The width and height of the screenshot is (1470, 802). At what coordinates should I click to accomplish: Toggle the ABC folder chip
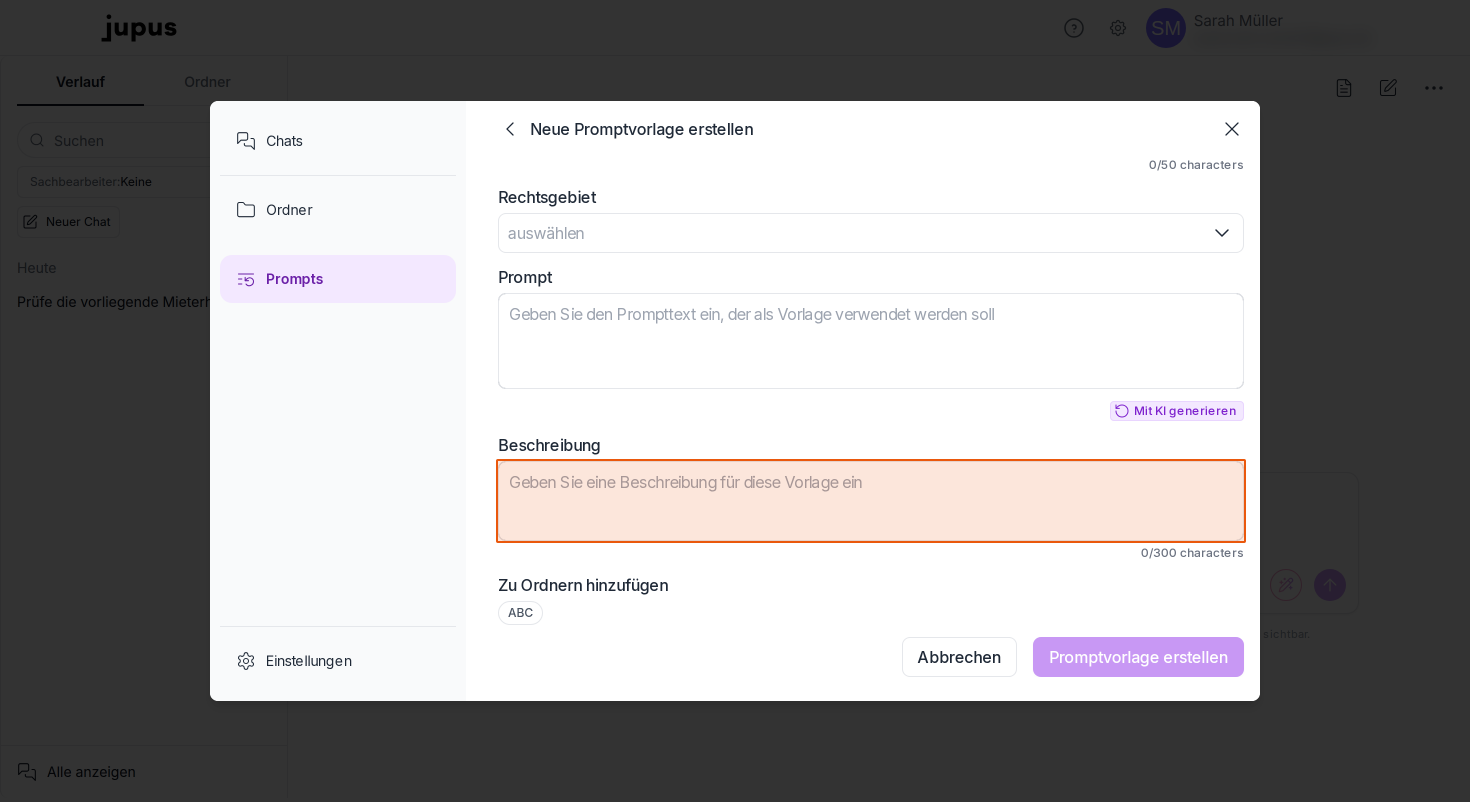[520, 613]
